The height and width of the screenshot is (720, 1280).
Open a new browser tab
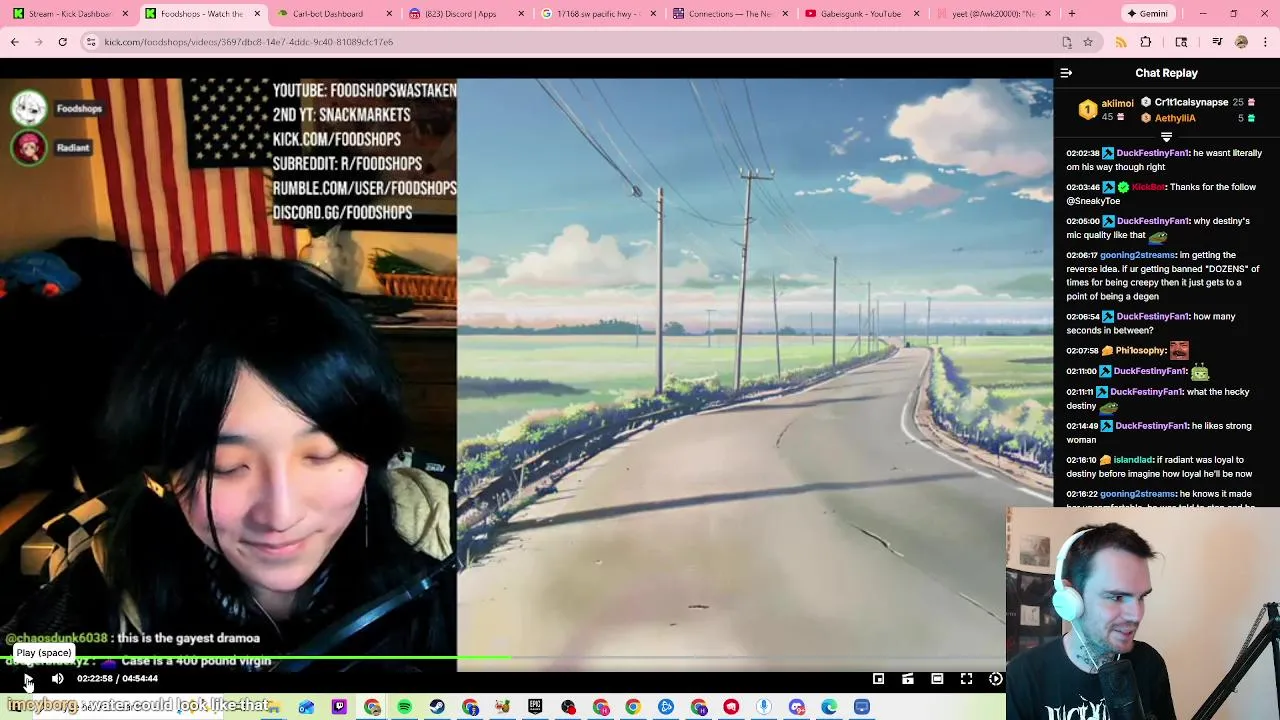coord(1071,14)
